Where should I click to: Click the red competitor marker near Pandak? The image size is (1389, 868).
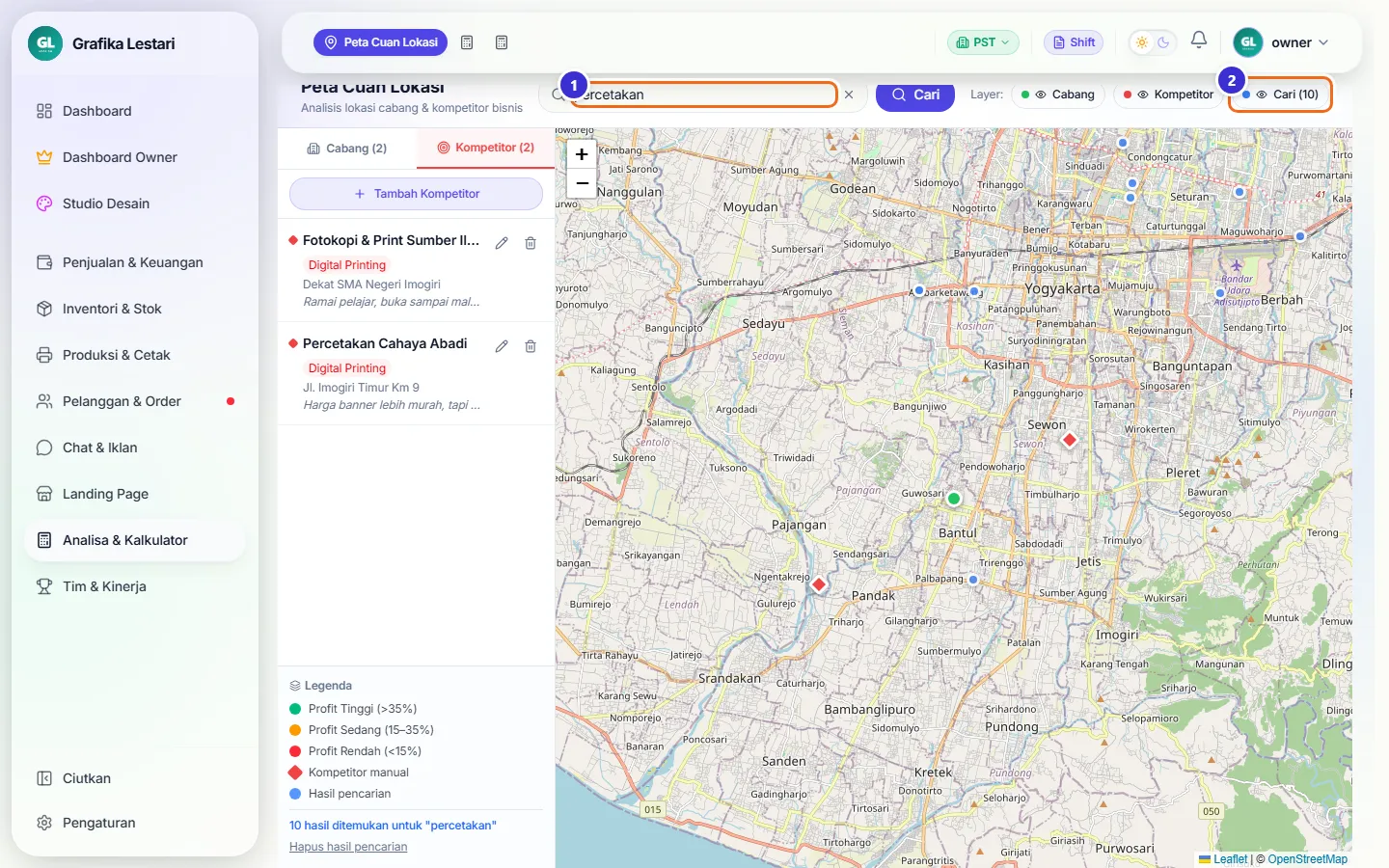(x=819, y=584)
